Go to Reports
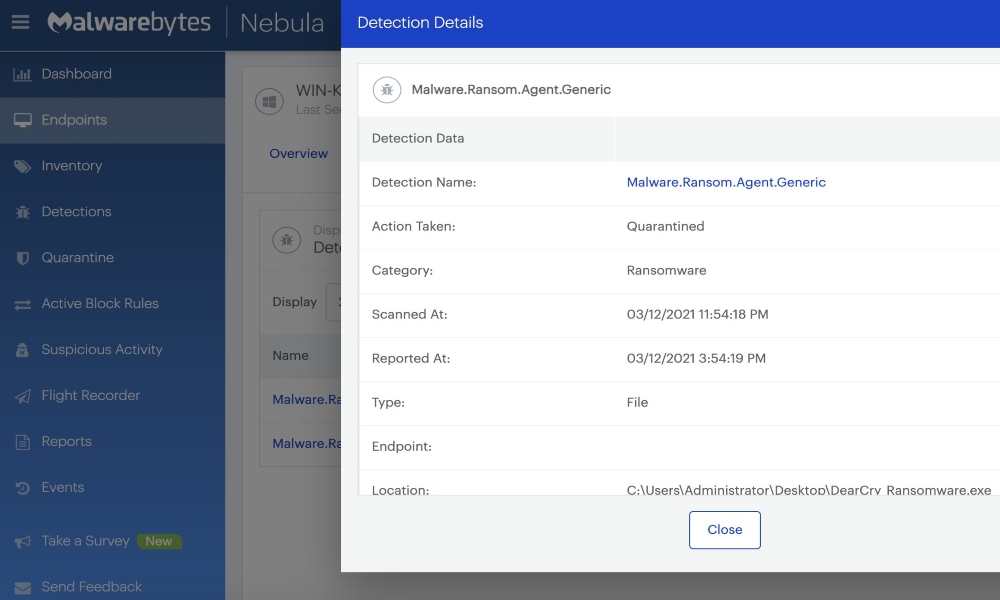The width and height of the screenshot is (1000, 600). 66,441
